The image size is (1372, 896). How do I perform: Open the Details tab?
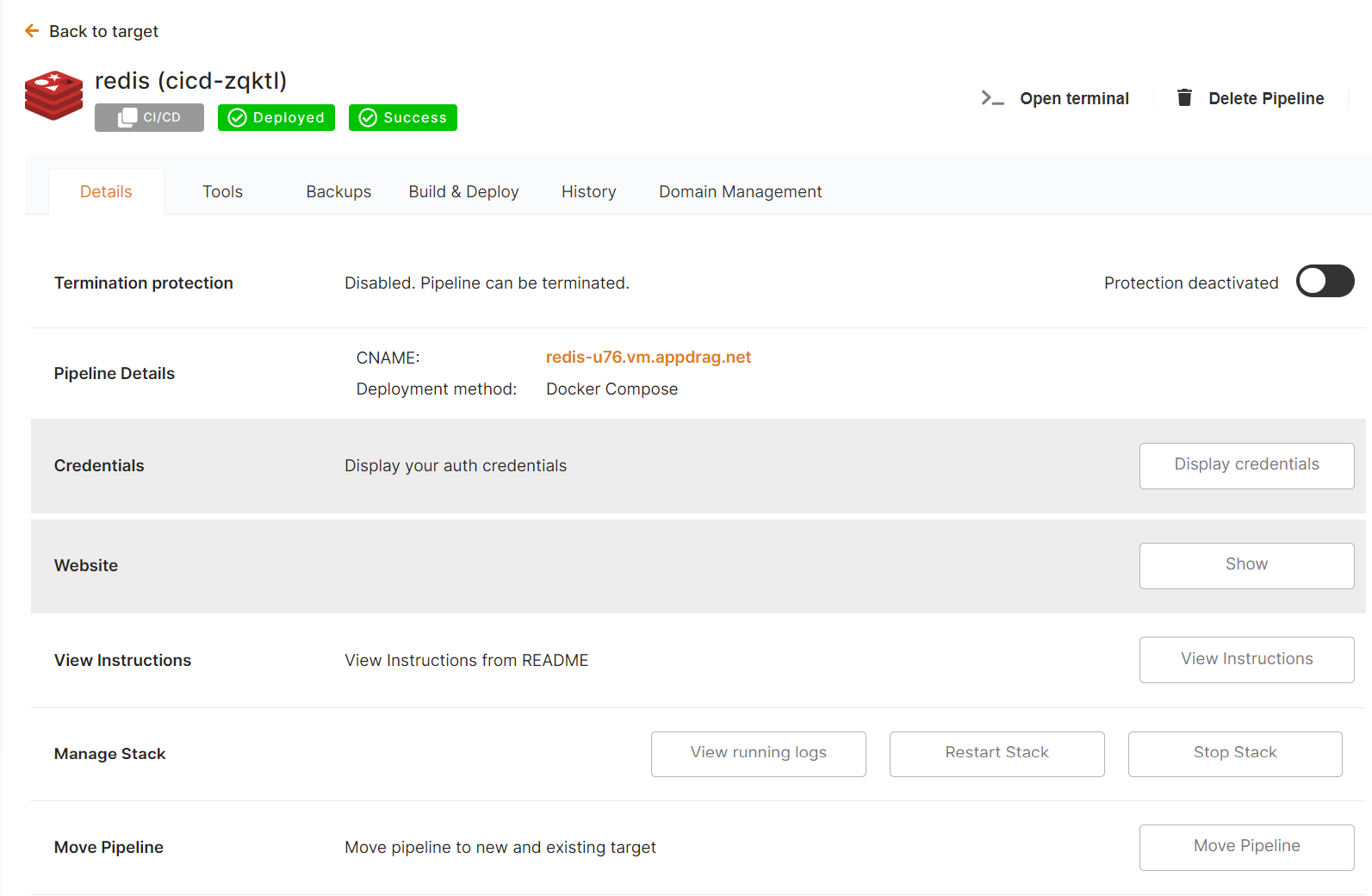[x=106, y=191]
